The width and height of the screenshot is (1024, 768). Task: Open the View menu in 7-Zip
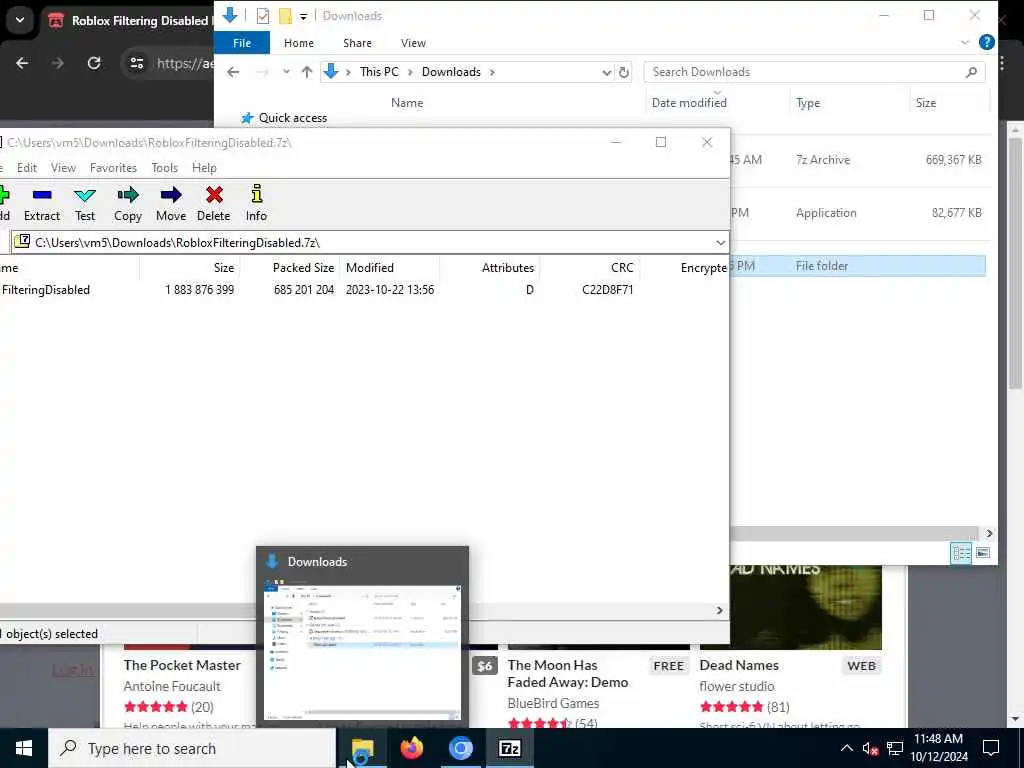pyautogui.click(x=63, y=168)
